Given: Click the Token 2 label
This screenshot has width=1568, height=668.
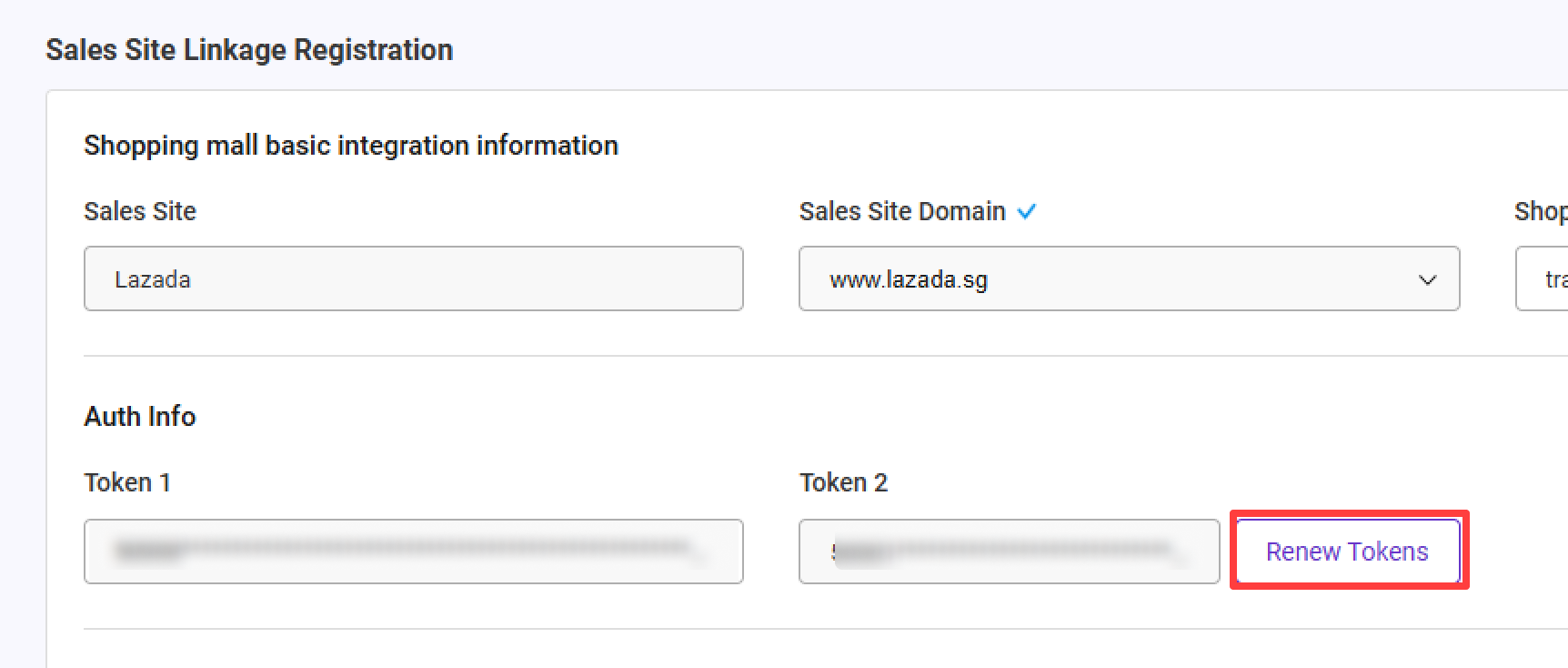Looking at the screenshot, I should pyautogui.click(x=843, y=482).
